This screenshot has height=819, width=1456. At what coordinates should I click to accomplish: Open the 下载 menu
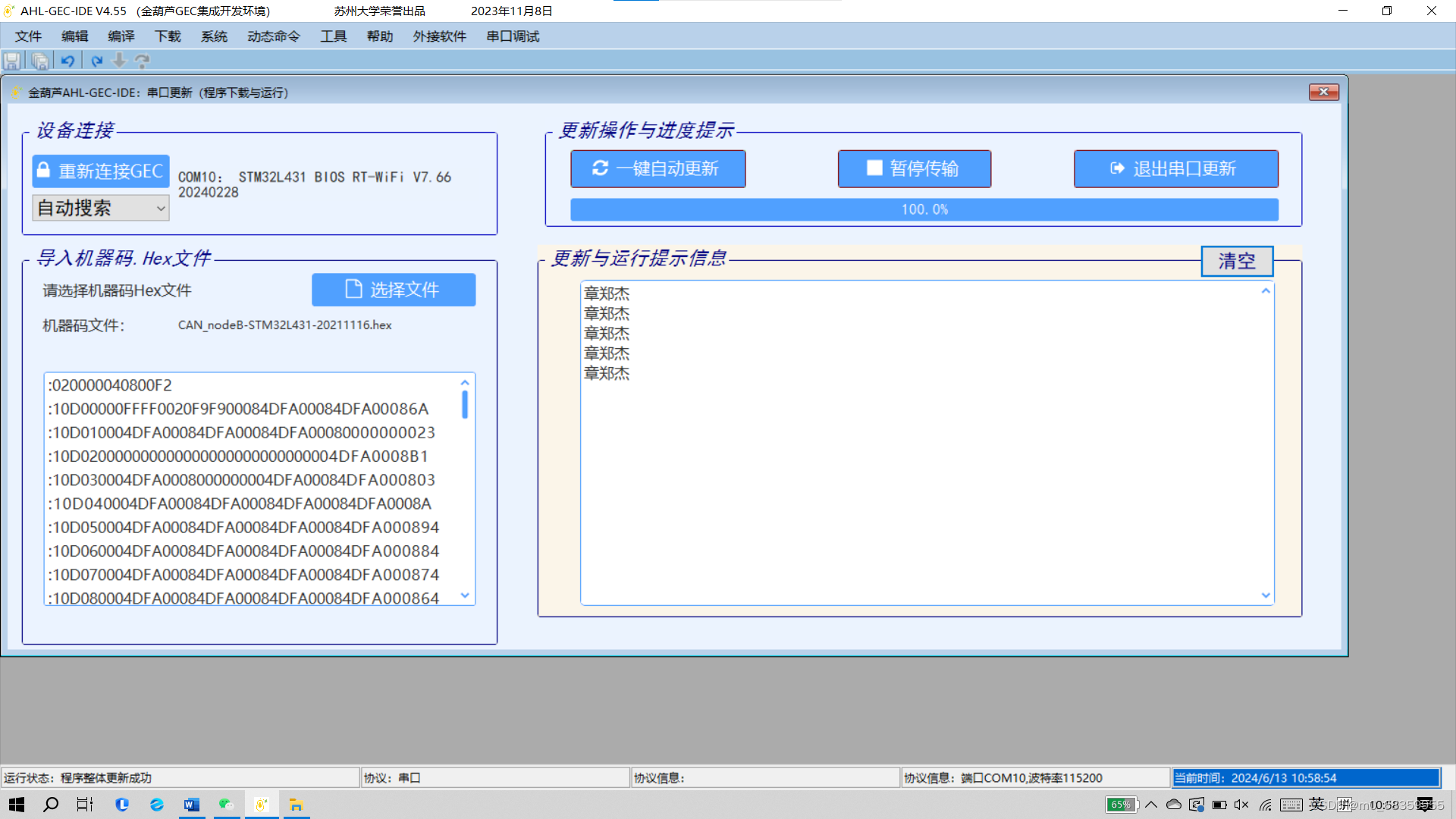168,36
